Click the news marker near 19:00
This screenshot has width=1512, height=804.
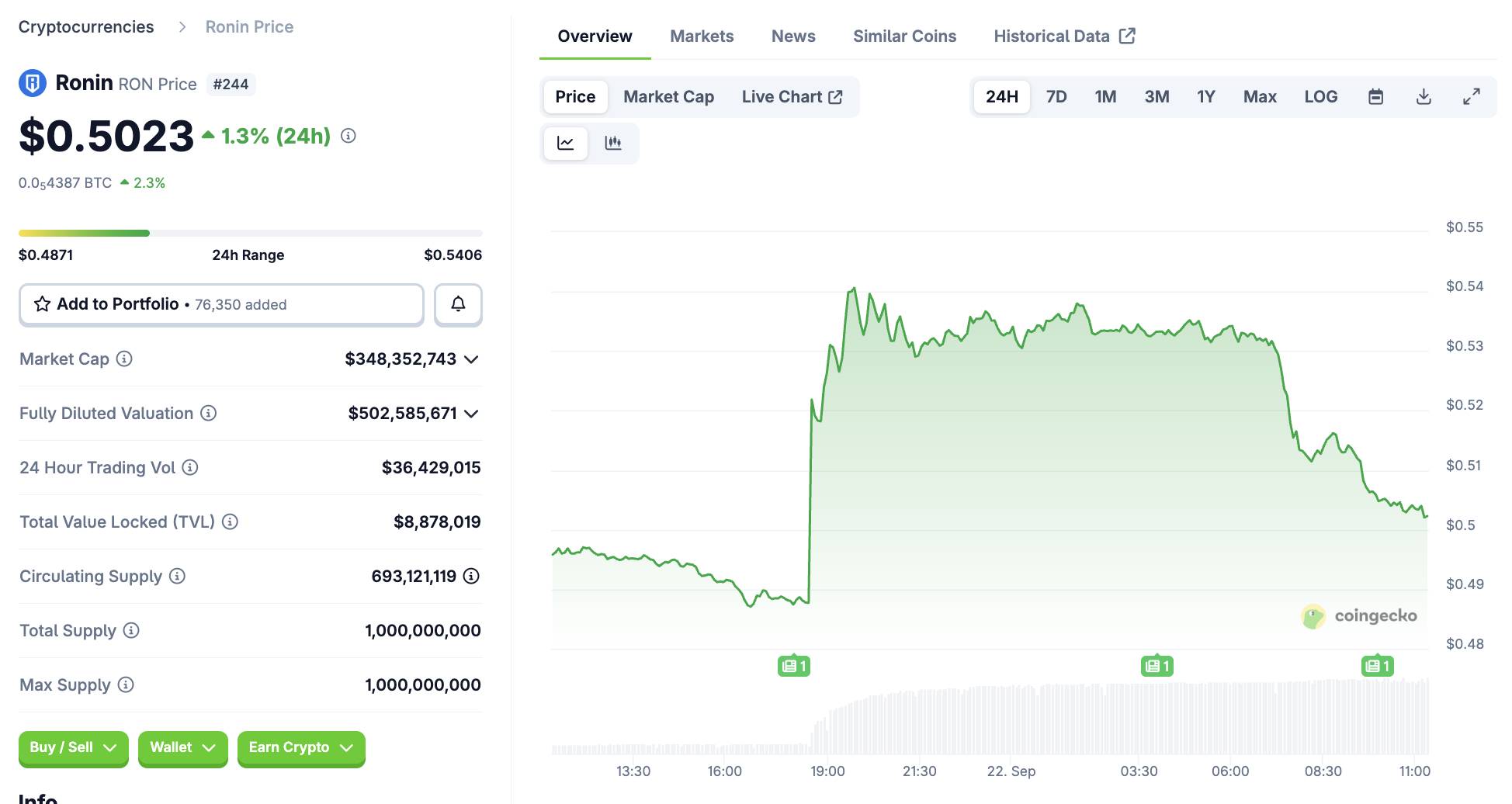[x=794, y=666]
